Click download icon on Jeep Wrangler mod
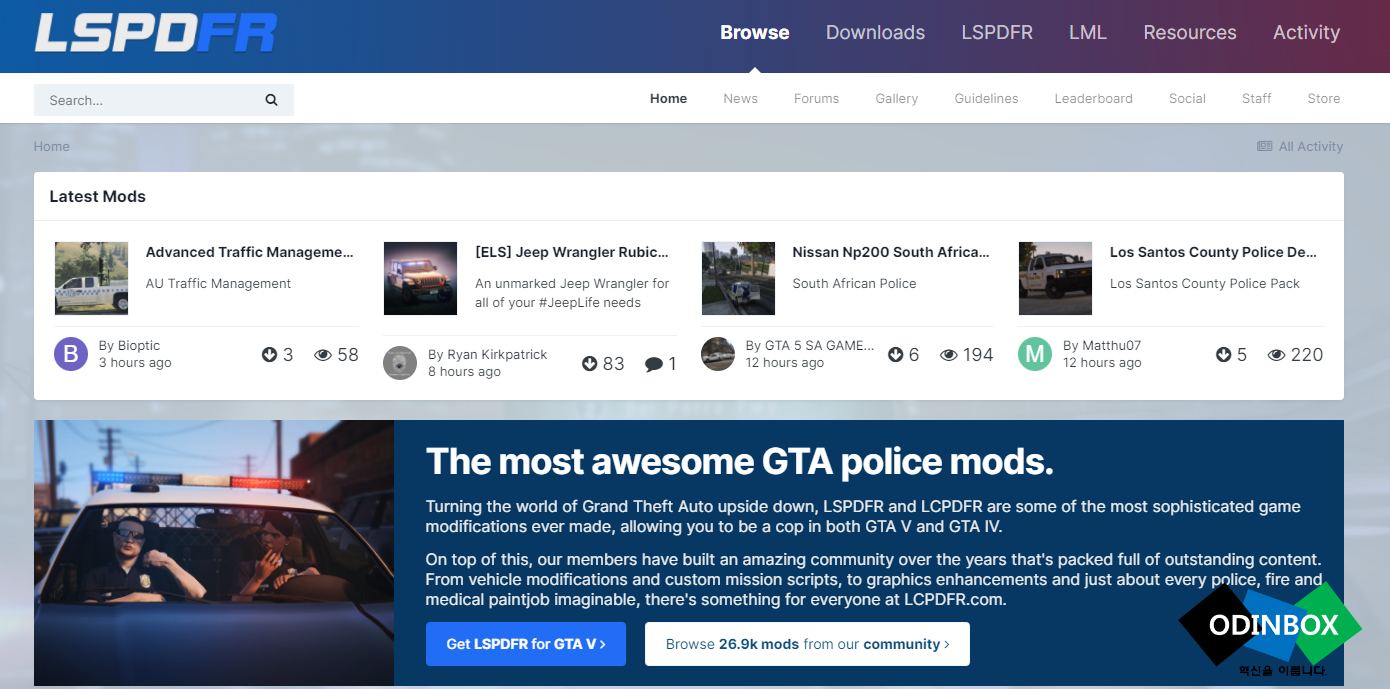 tap(590, 364)
